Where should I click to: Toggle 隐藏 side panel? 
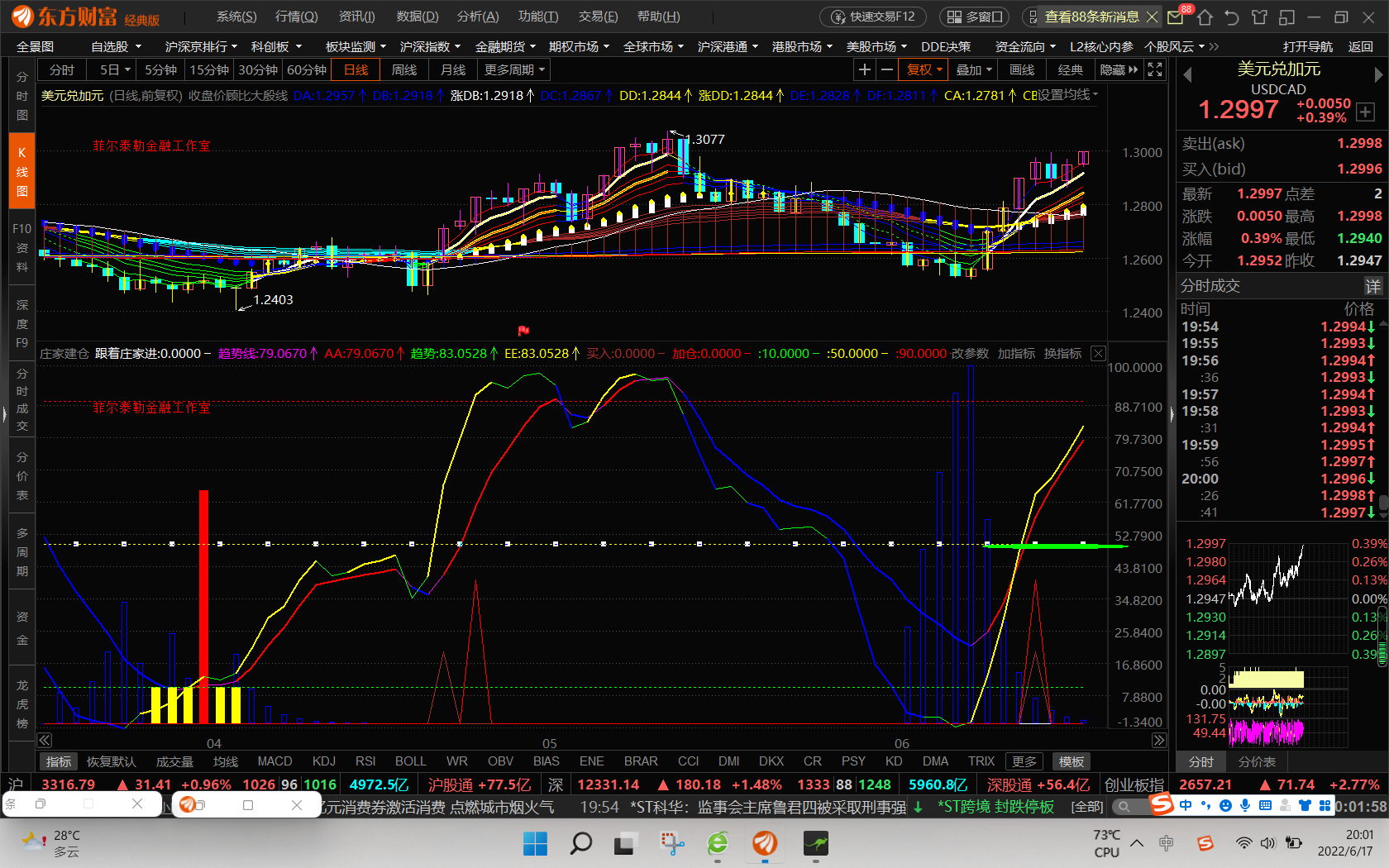[x=1119, y=70]
